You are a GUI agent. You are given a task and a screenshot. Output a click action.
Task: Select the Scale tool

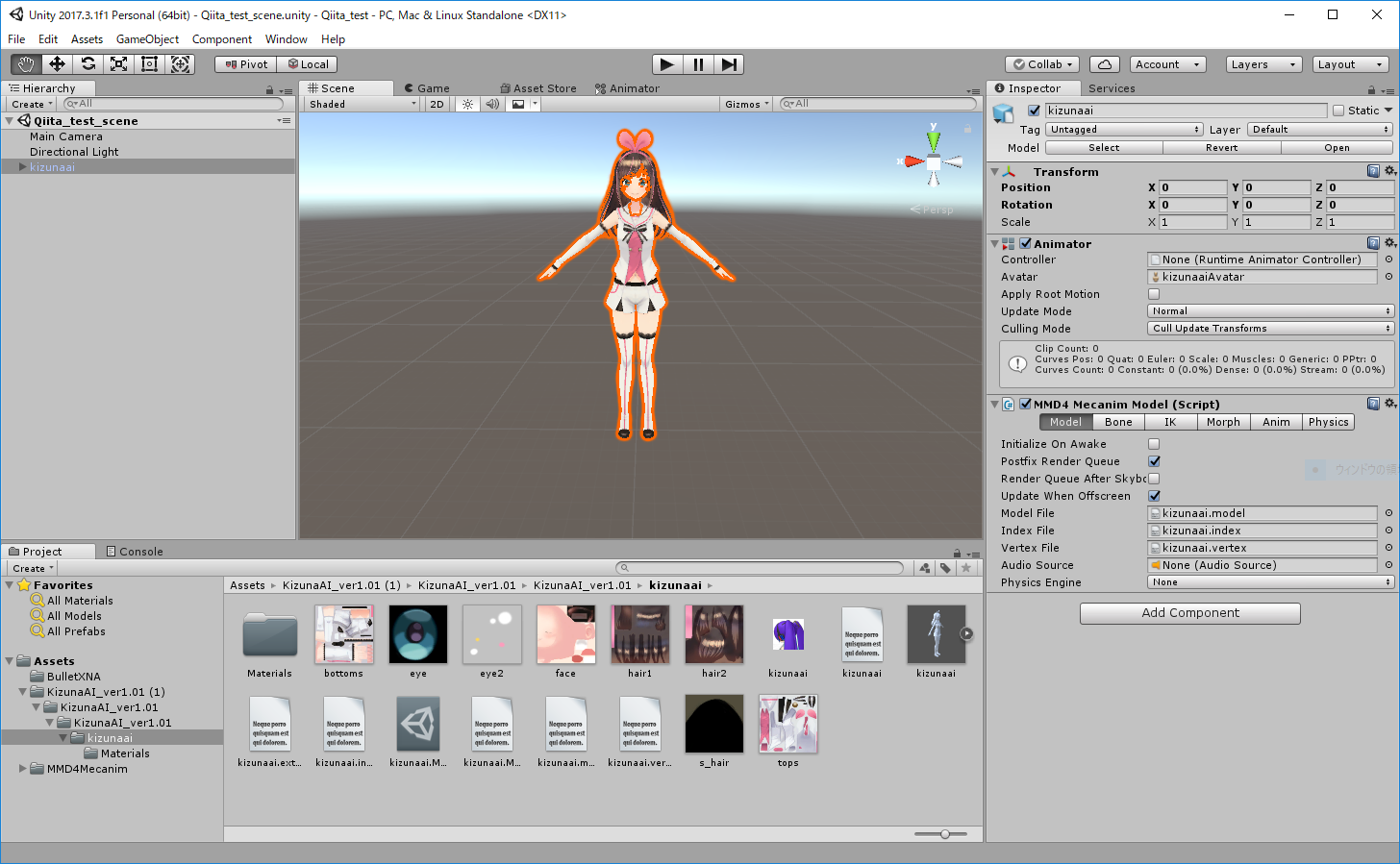(117, 63)
